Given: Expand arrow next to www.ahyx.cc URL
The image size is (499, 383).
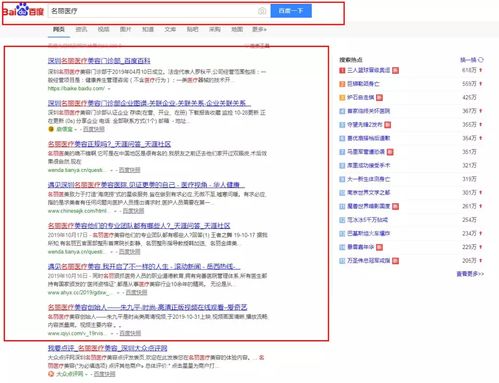Looking at the screenshot, I should coord(118,293).
